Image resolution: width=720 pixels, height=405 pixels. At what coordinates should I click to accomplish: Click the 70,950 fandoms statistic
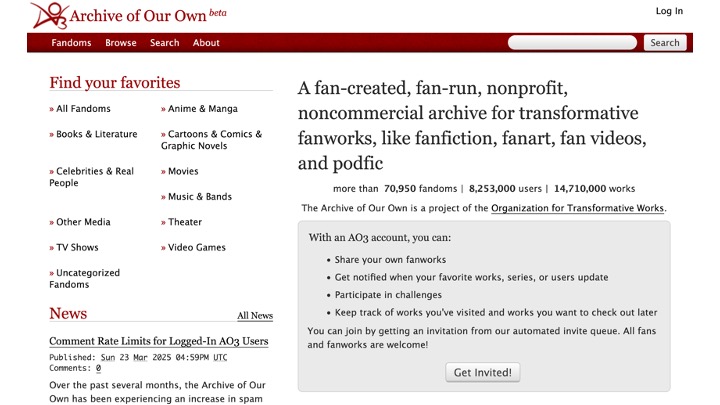(x=420, y=189)
